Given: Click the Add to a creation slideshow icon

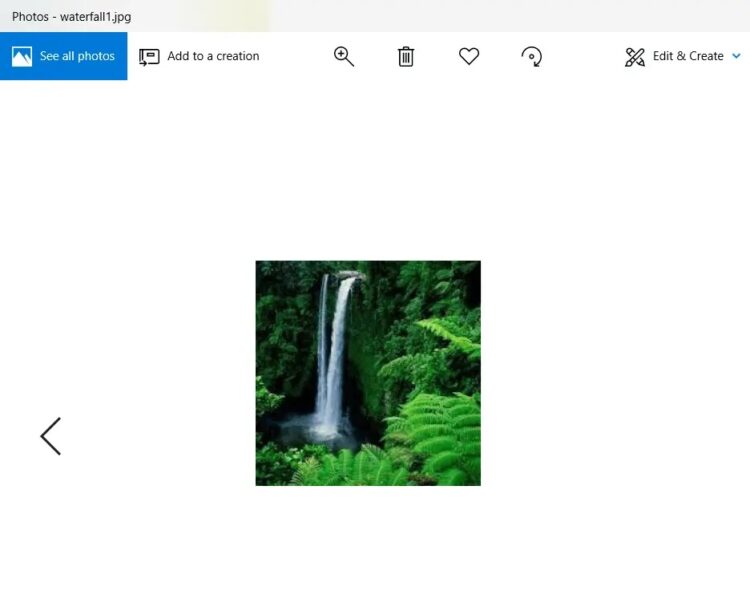Looking at the screenshot, I should click(x=149, y=57).
